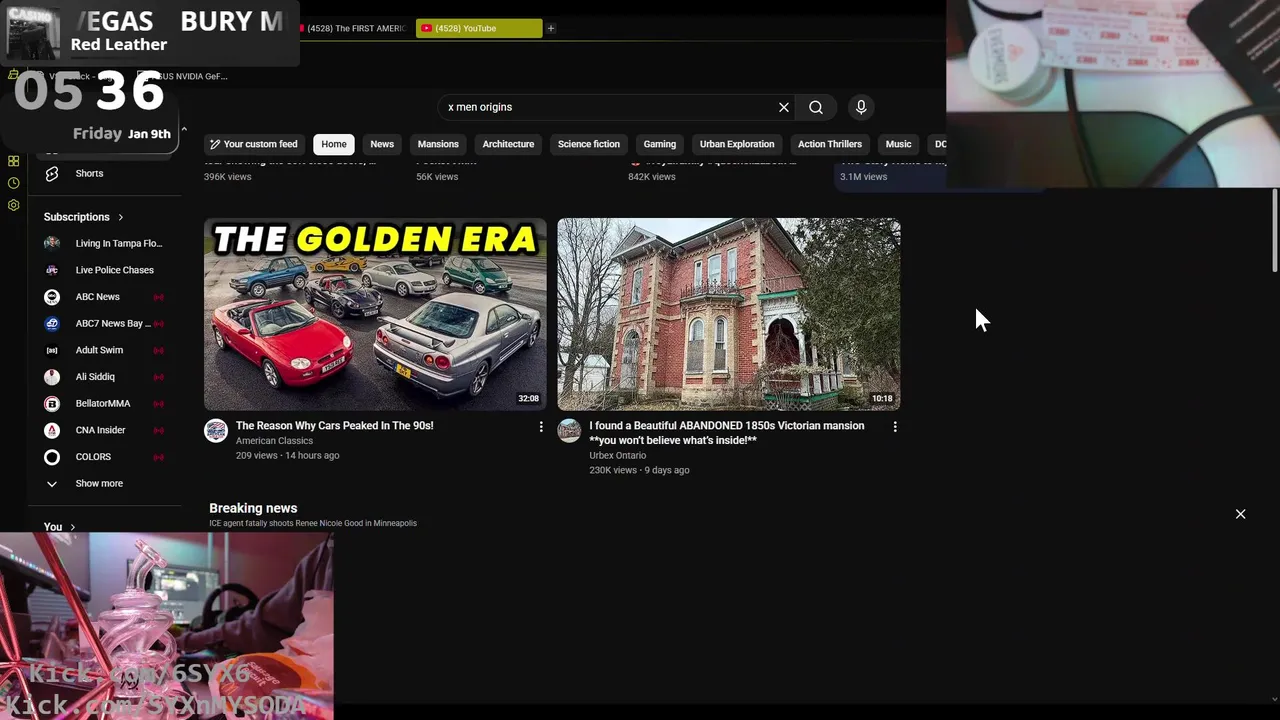
Task: Open browser sidebar settings gear icon
Action: (x=13, y=205)
